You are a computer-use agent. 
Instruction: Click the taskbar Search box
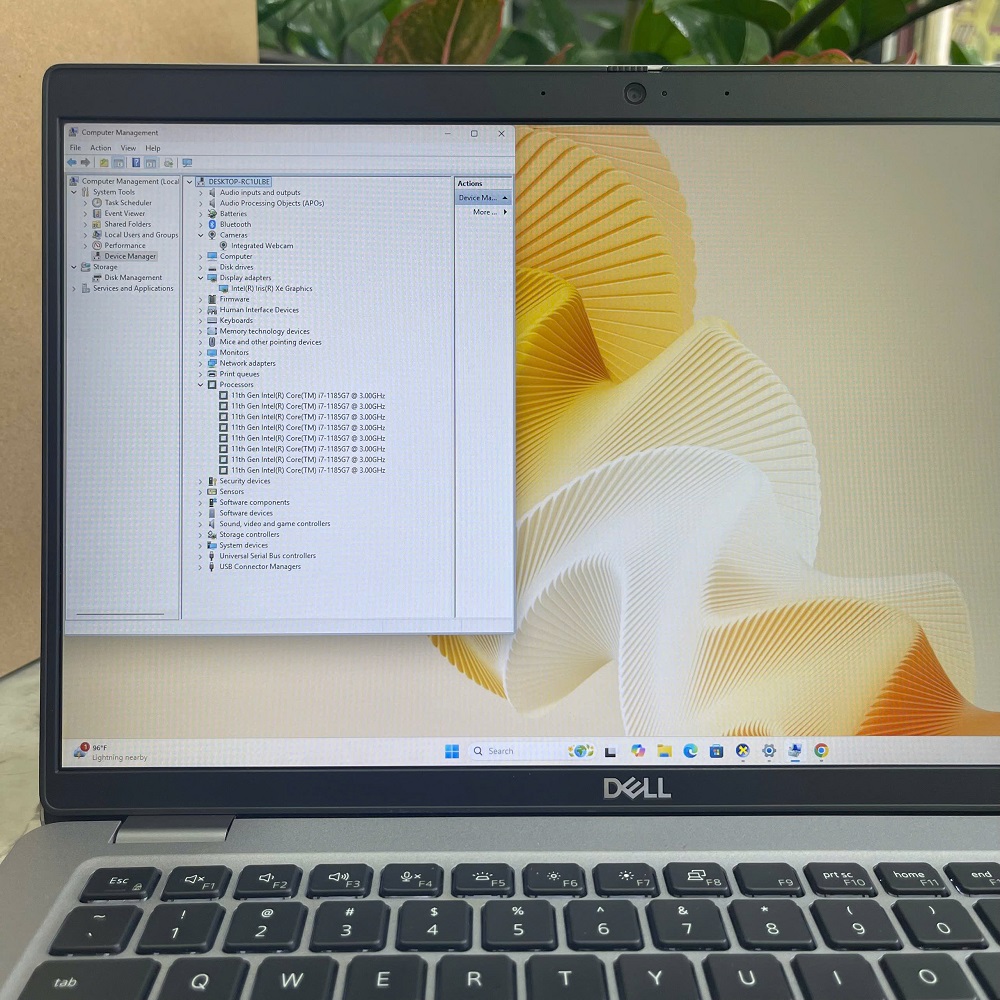510,751
